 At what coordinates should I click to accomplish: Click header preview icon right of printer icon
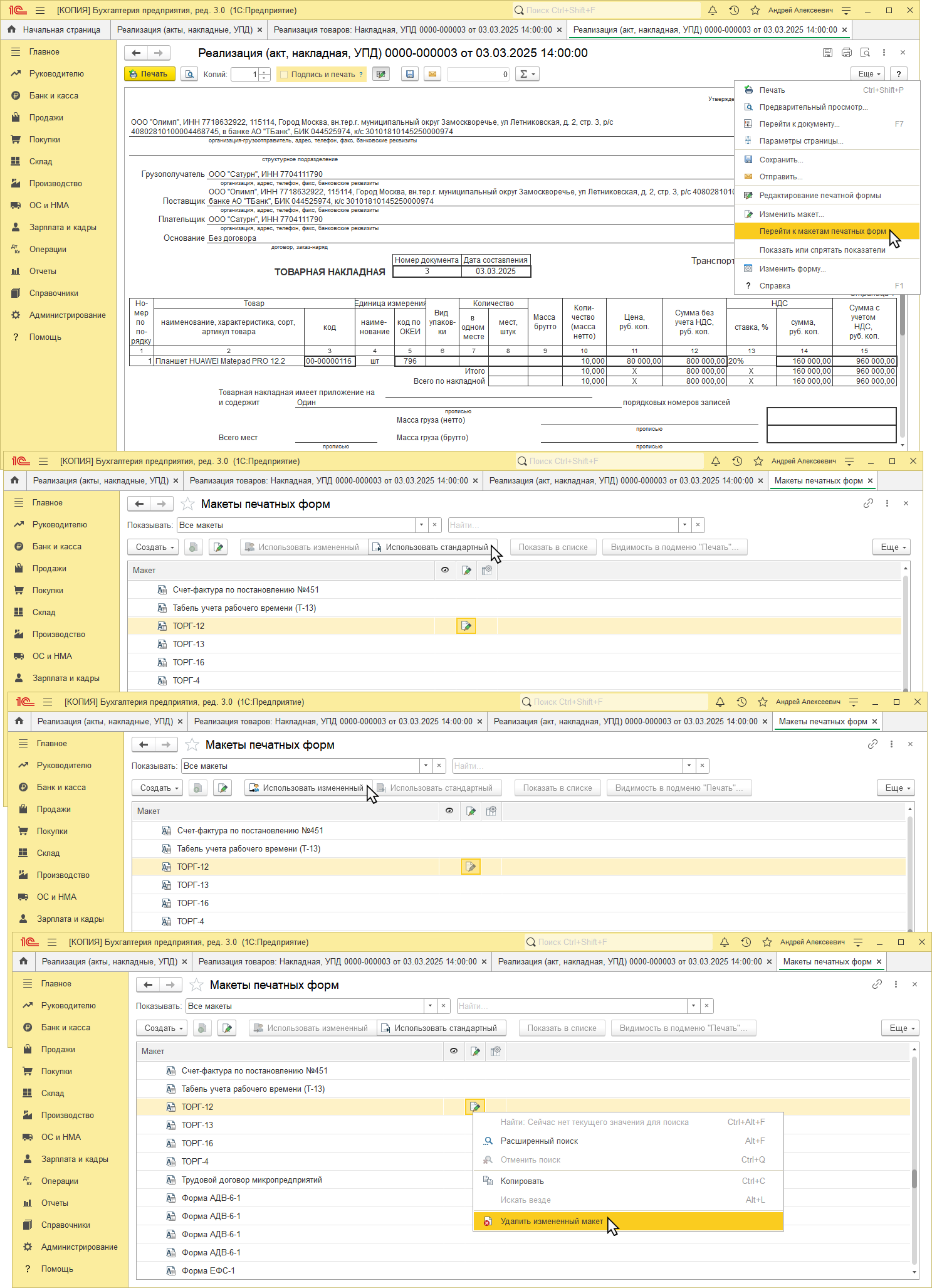tap(866, 53)
